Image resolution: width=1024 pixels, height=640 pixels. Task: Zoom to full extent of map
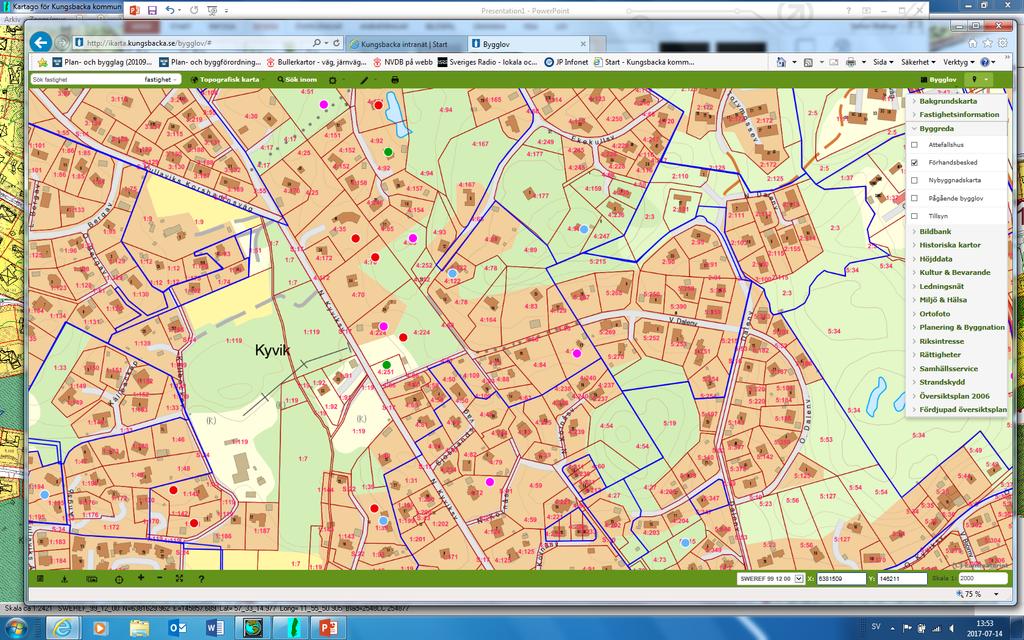click(x=180, y=579)
